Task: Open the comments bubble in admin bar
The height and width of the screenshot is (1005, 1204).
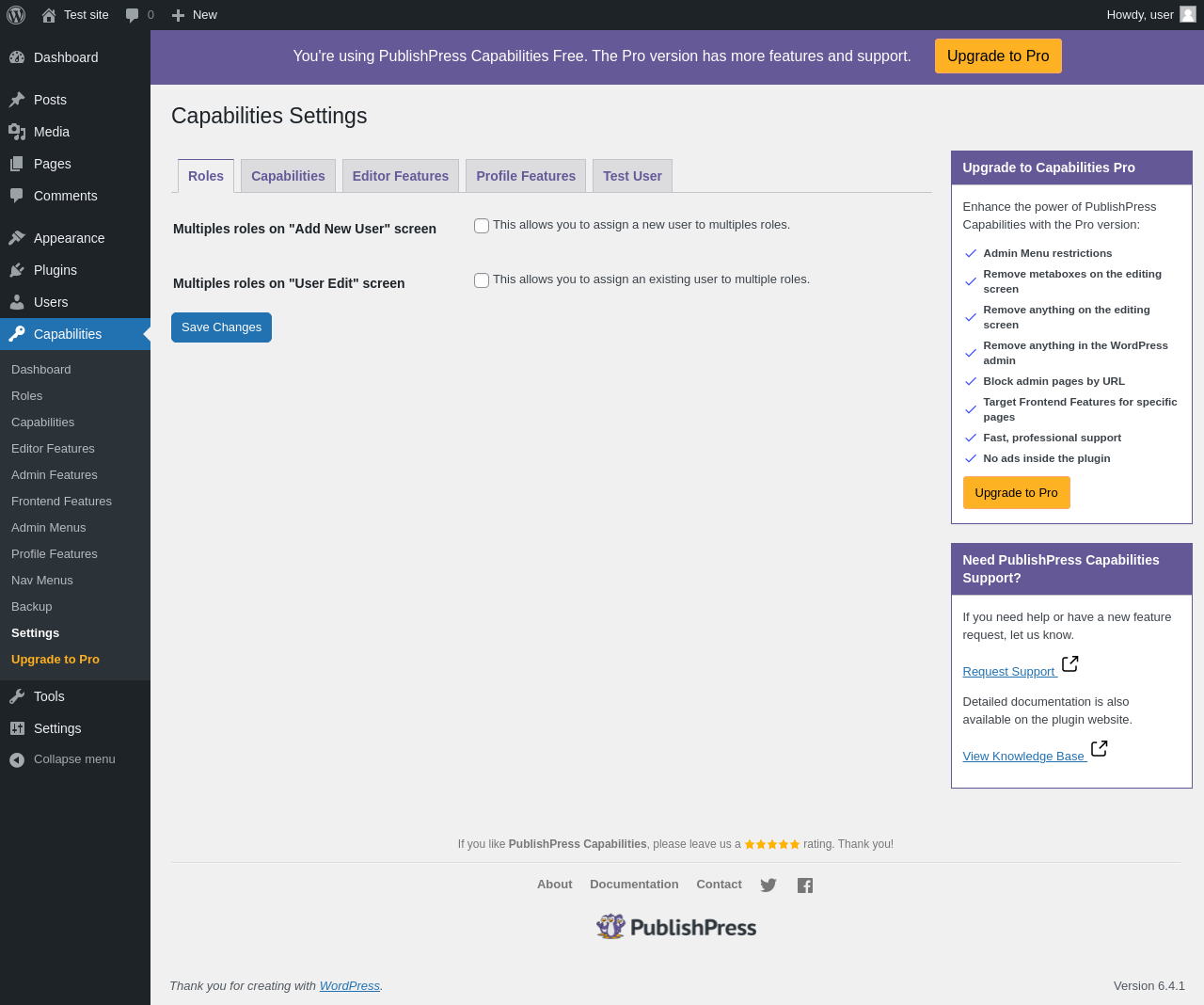Action: tap(133, 15)
